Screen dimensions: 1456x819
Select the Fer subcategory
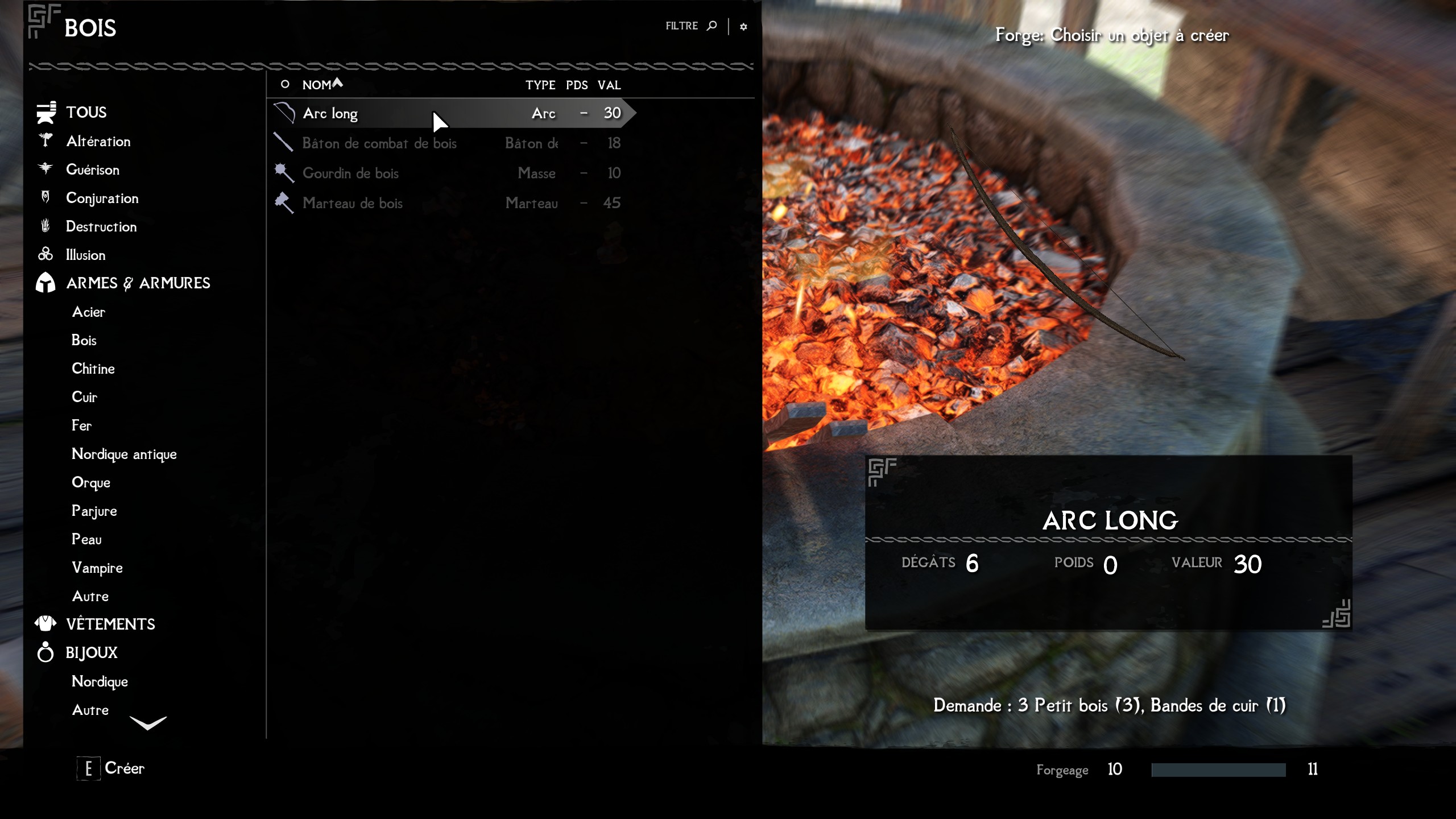(81, 425)
